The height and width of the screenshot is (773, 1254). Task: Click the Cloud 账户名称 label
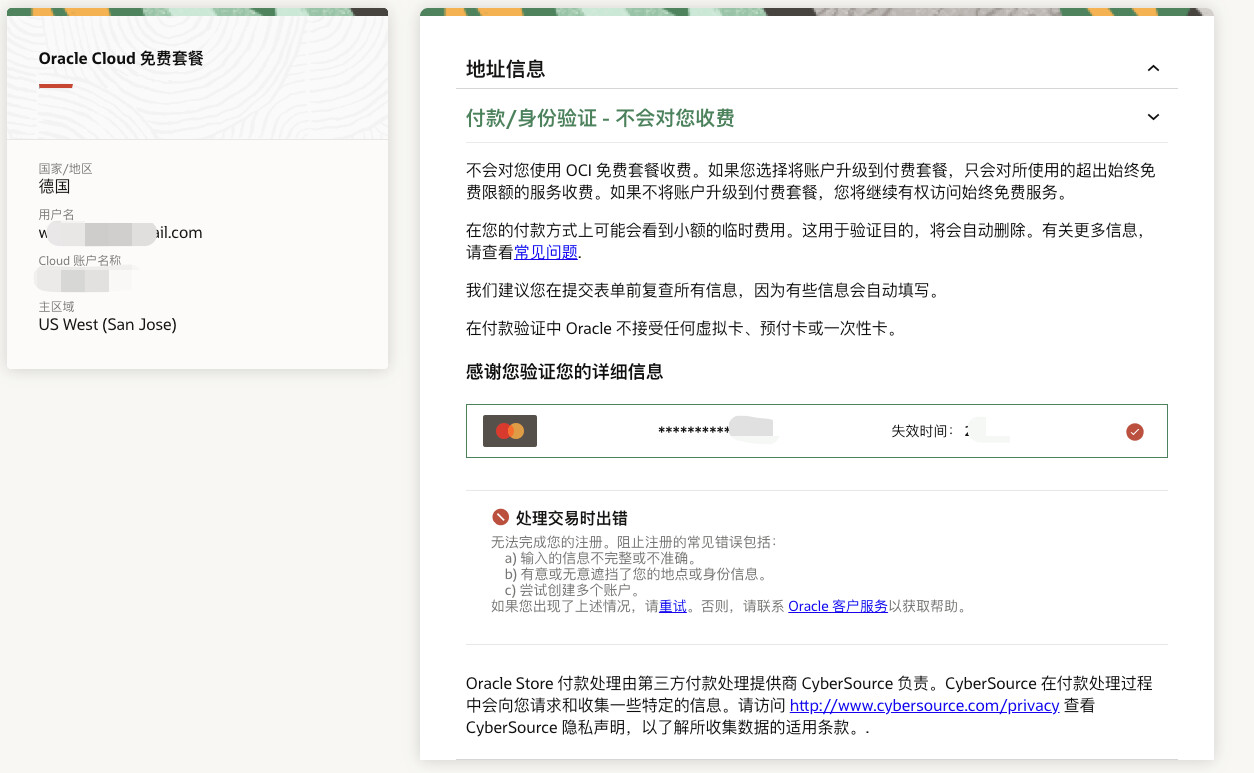(80, 261)
